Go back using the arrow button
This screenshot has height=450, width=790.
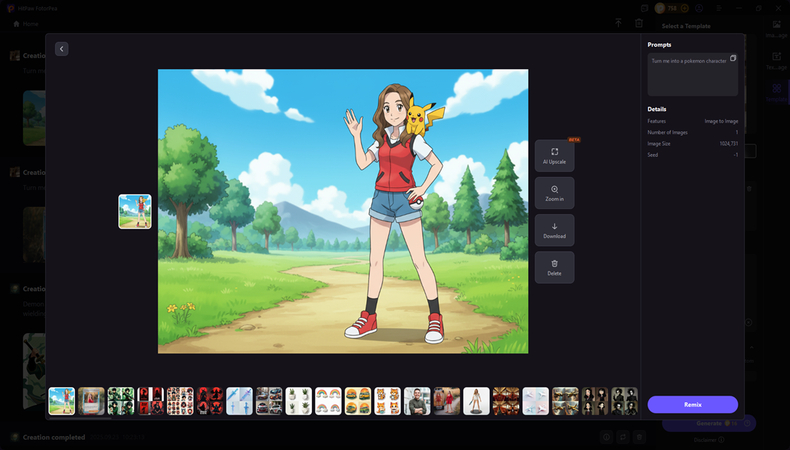click(61, 49)
